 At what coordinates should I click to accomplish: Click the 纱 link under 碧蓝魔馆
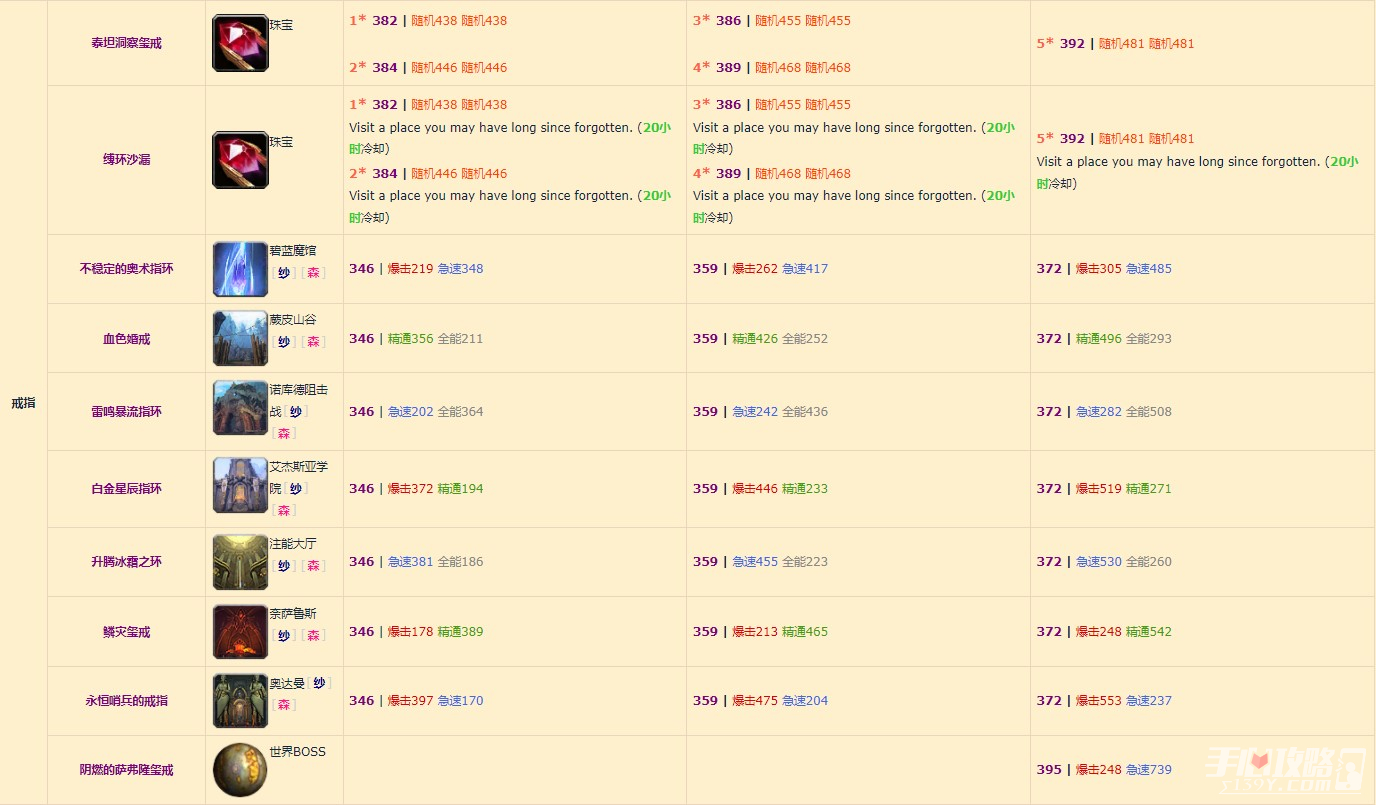283,272
